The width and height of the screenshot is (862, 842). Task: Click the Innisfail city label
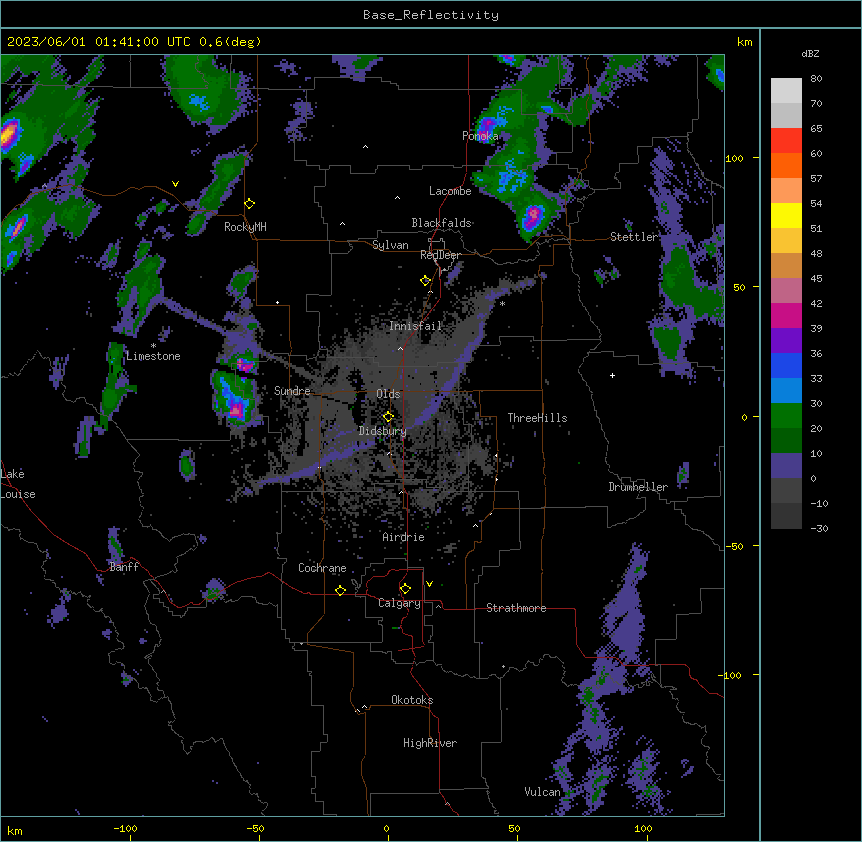(415, 326)
